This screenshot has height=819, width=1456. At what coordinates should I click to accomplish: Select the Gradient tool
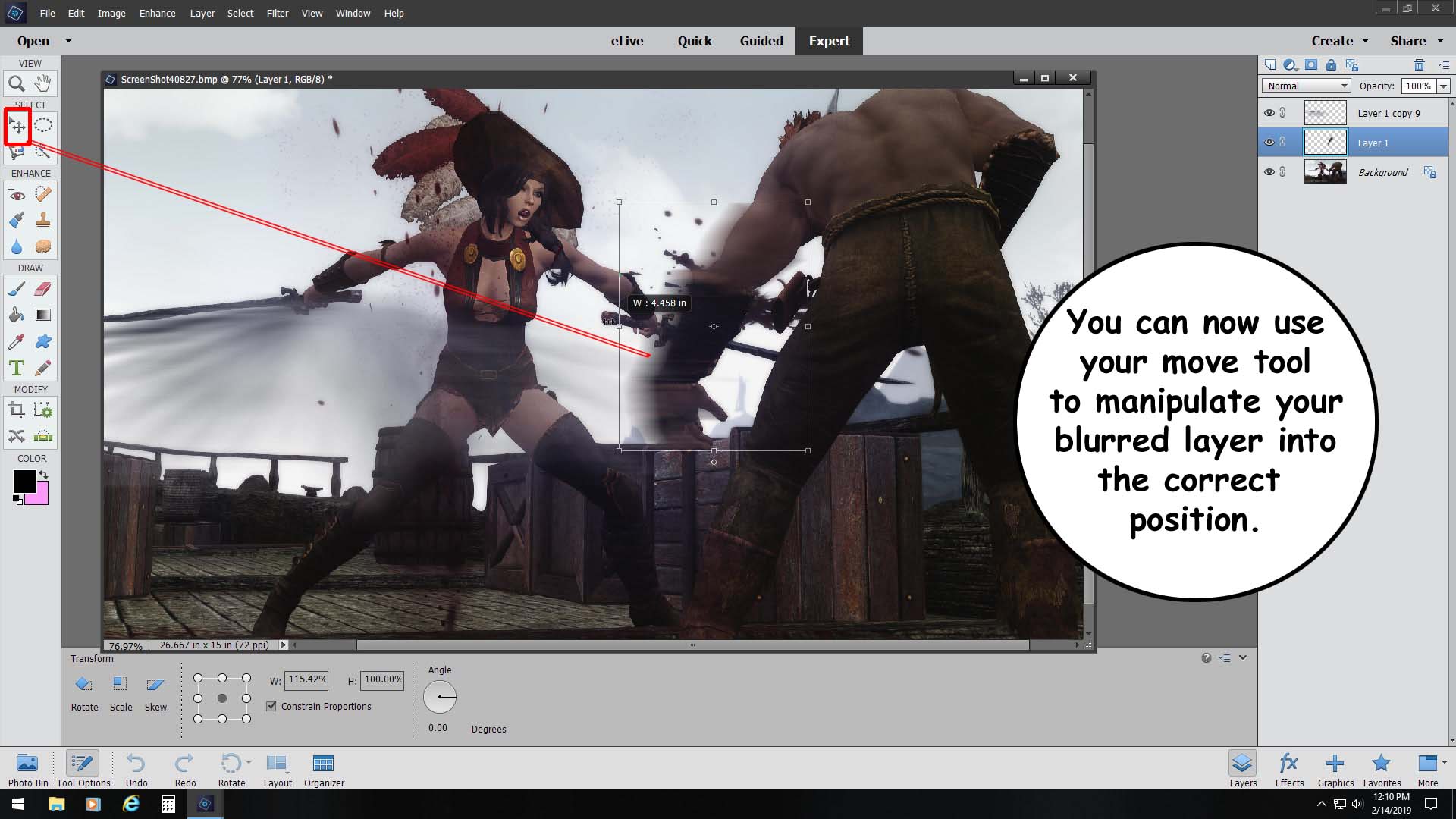point(43,315)
